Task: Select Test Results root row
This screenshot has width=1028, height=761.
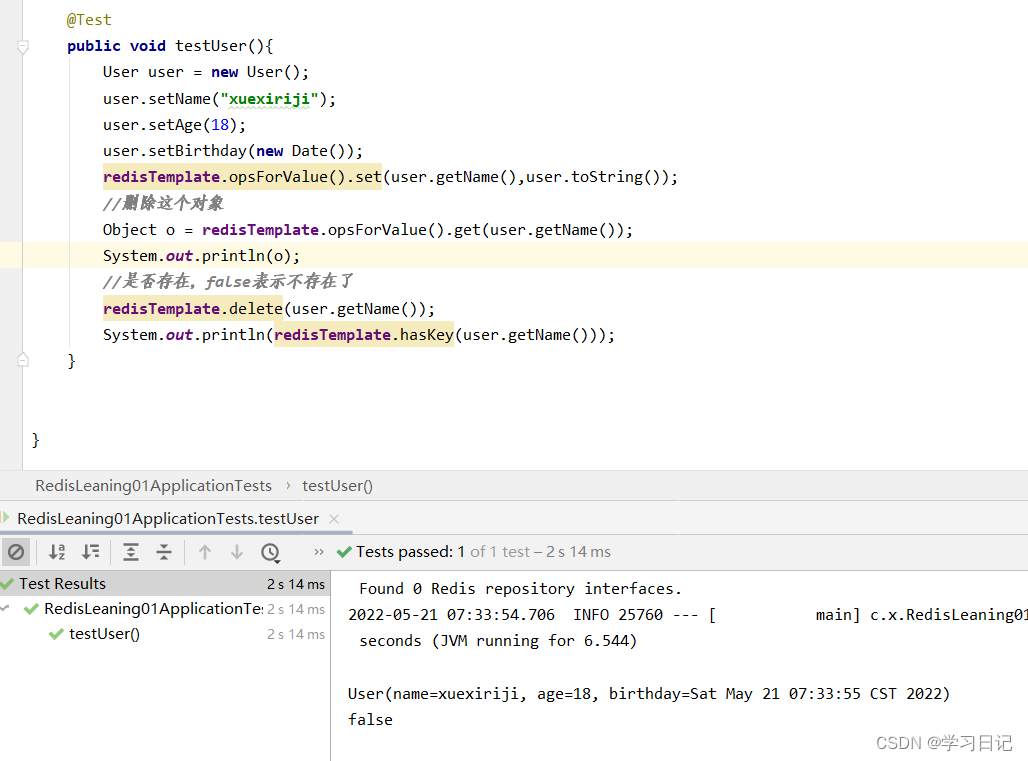Action: (164, 583)
